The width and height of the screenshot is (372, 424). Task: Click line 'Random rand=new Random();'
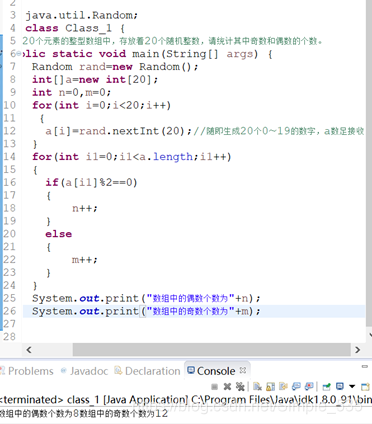tap(115, 67)
